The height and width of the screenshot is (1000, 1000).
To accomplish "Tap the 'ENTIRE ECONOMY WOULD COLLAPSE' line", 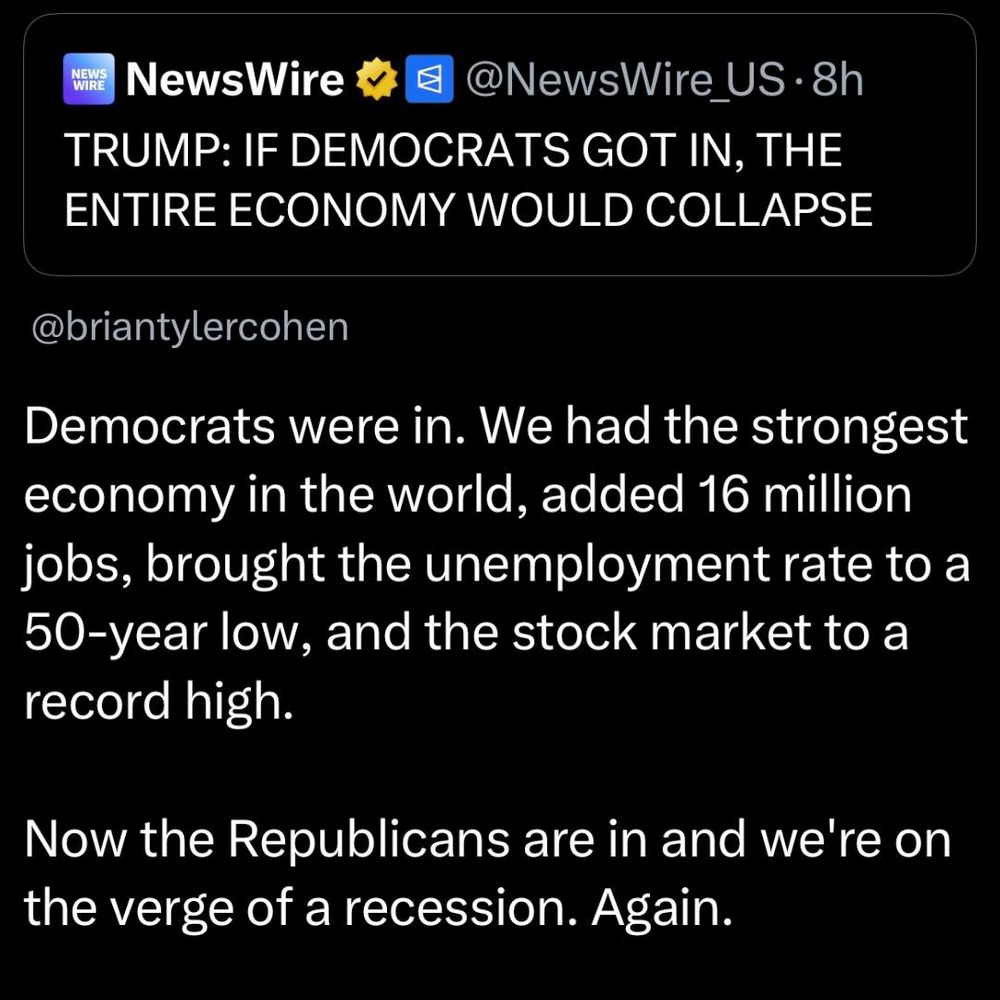I will (469, 210).
